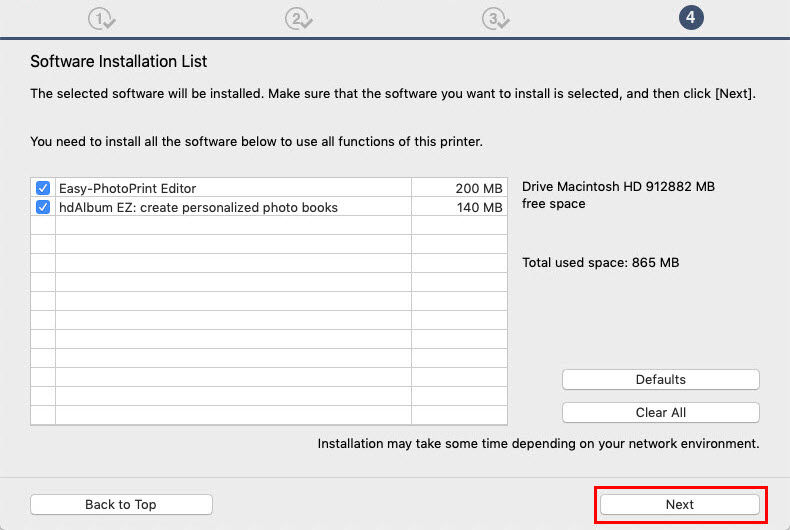Click the step 1 completed indicator
790x530 pixels.
point(101,19)
